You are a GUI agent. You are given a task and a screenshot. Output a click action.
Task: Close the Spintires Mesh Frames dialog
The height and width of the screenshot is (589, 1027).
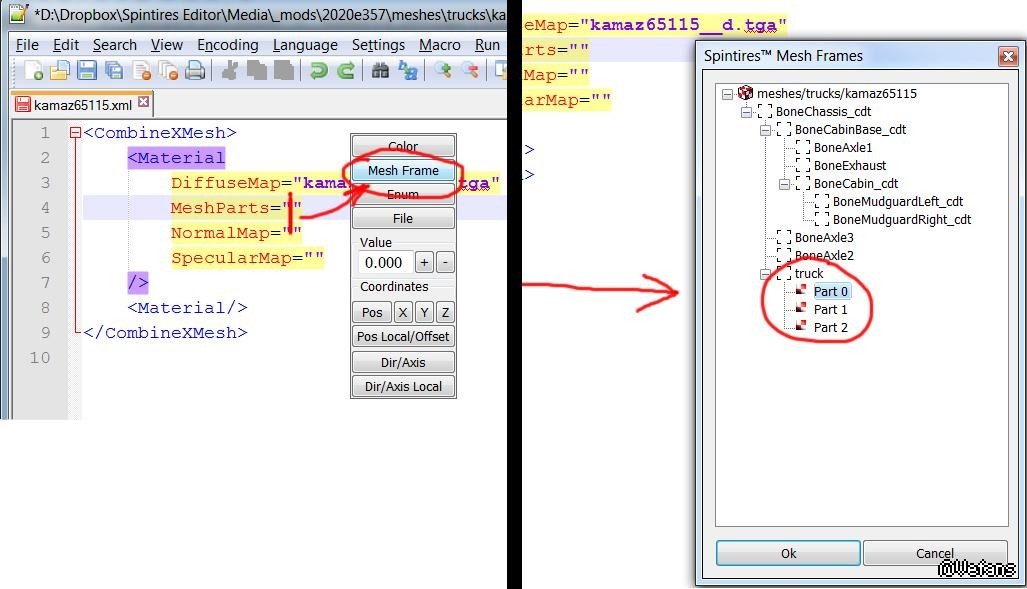1008,56
